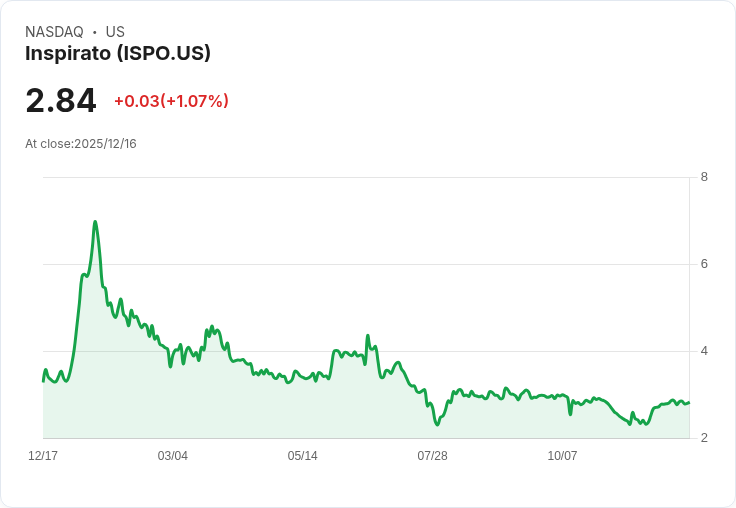Click the chart line's rightmost end point
This screenshot has width=736, height=508.
[689, 402]
